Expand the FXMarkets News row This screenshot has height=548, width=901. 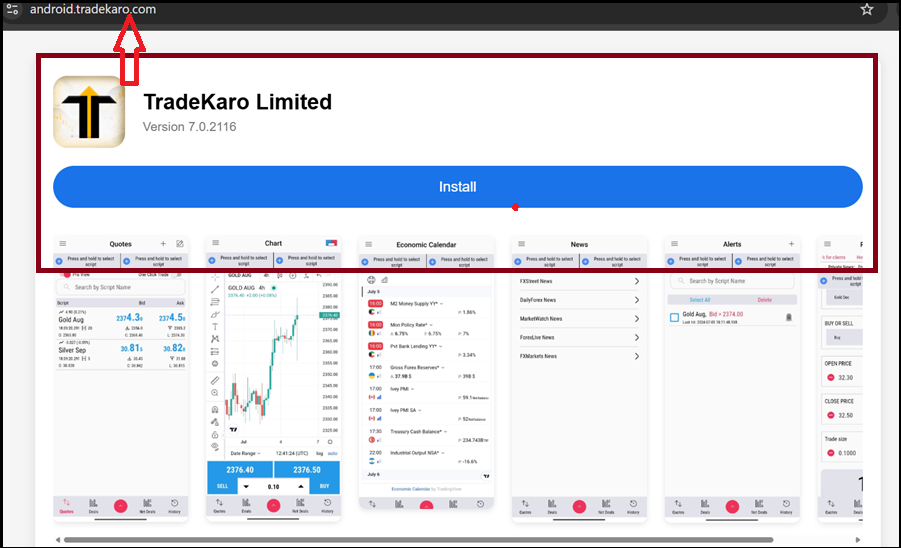pyautogui.click(x=637, y=356)
